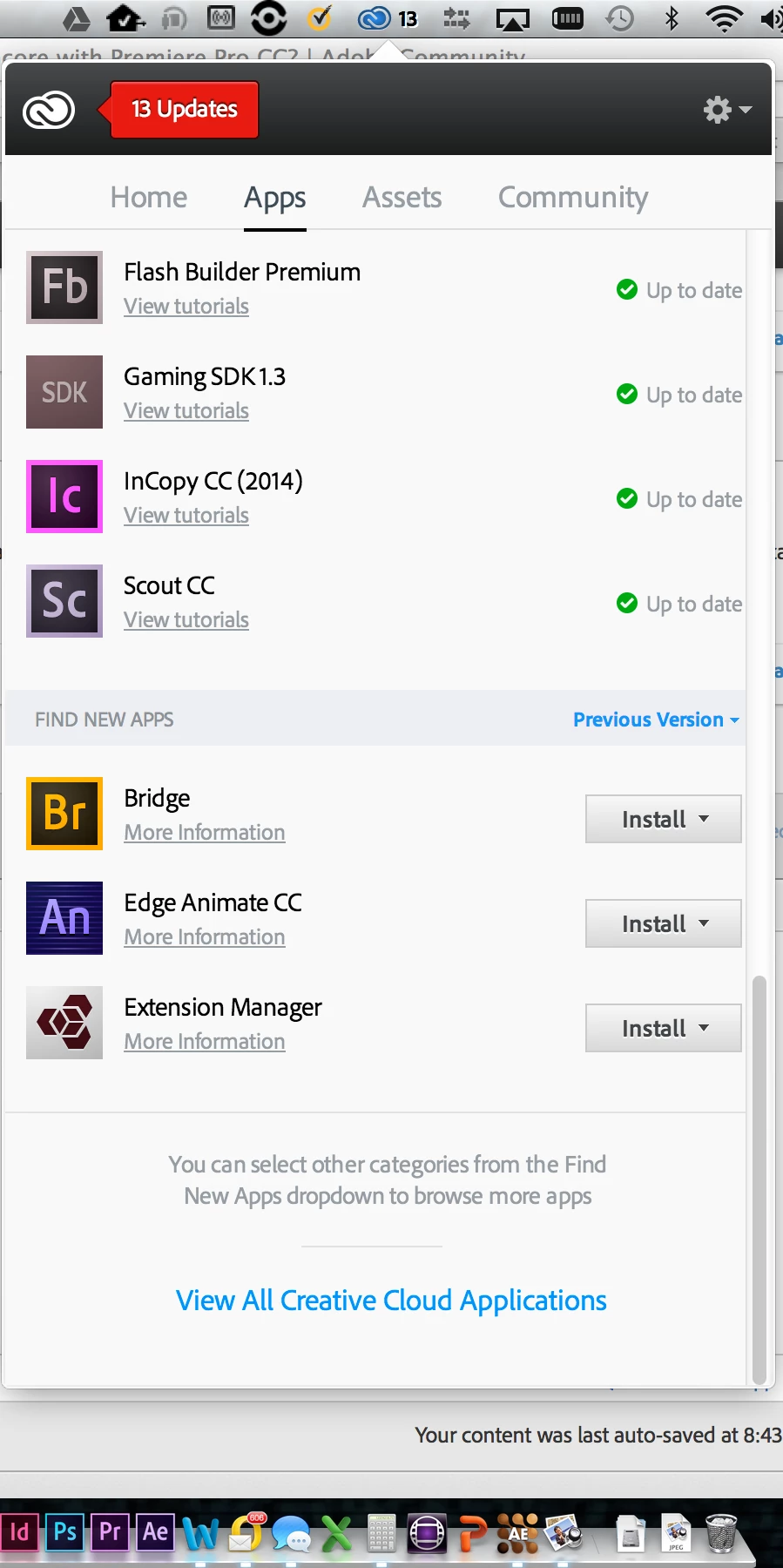
Task: Select the Apps tab
Action: 275,199
